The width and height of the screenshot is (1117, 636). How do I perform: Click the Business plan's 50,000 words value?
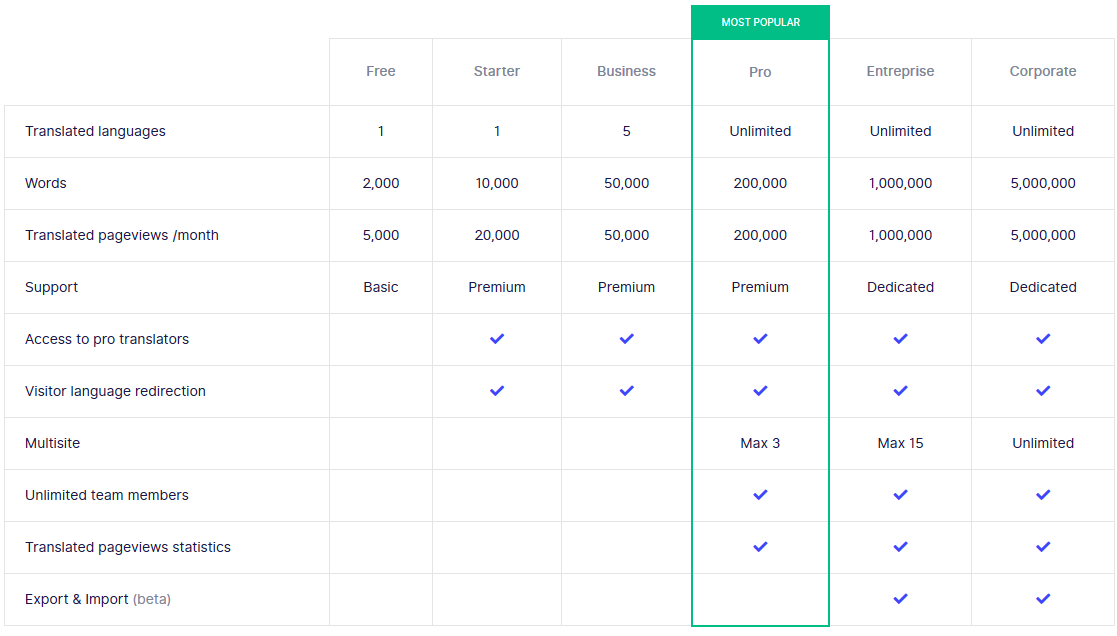coord(627,183)
